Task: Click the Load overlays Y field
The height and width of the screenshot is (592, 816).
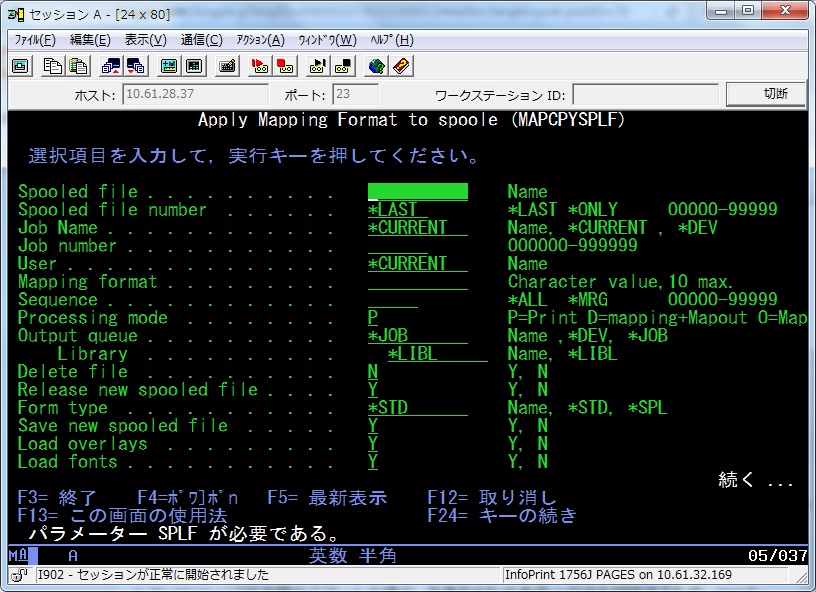Action: point(373,444)
